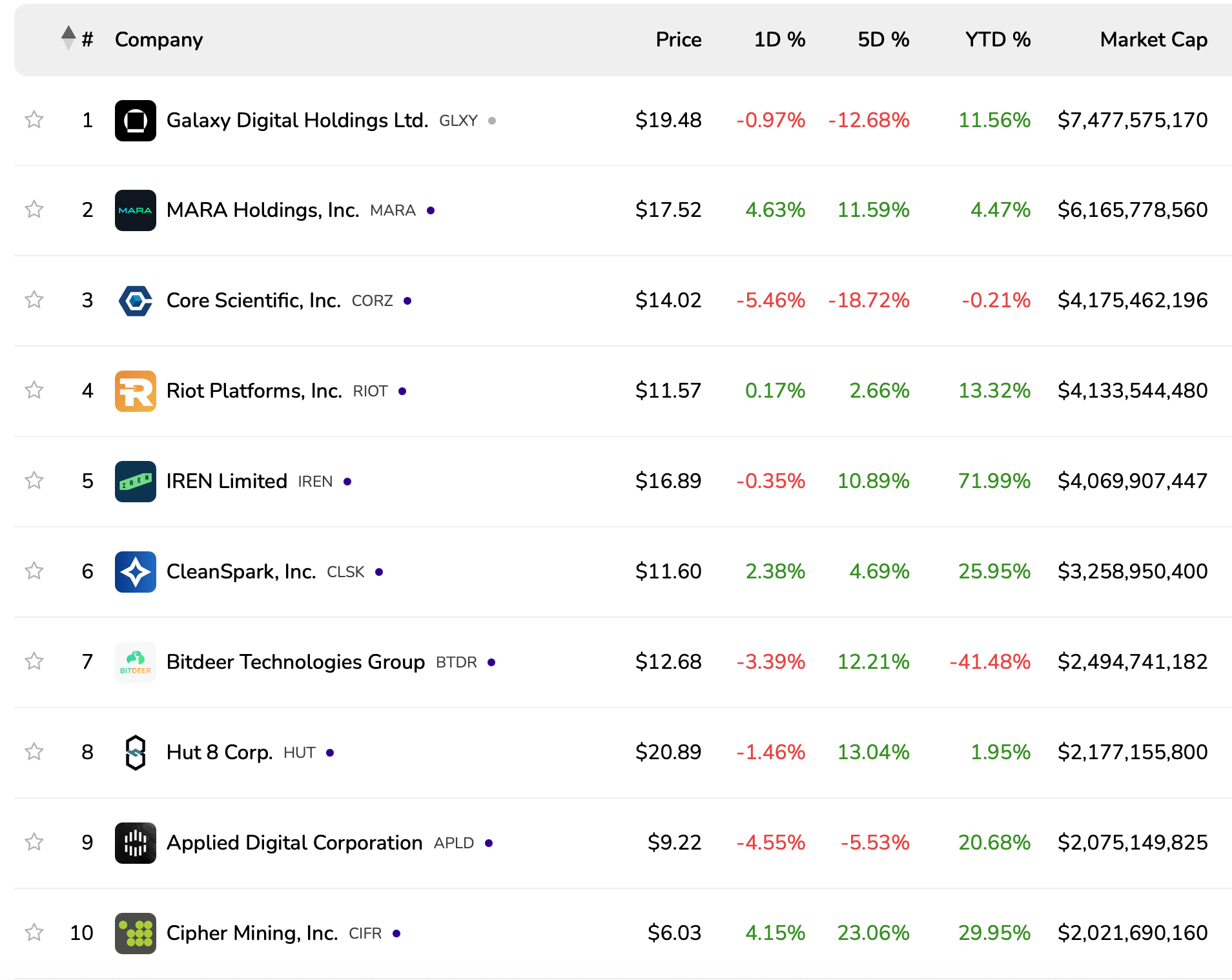This screenshot has width=1232, height=980.
Task: Favorite Galaxy Digital with the star toggle
Action: click(34, 119)
